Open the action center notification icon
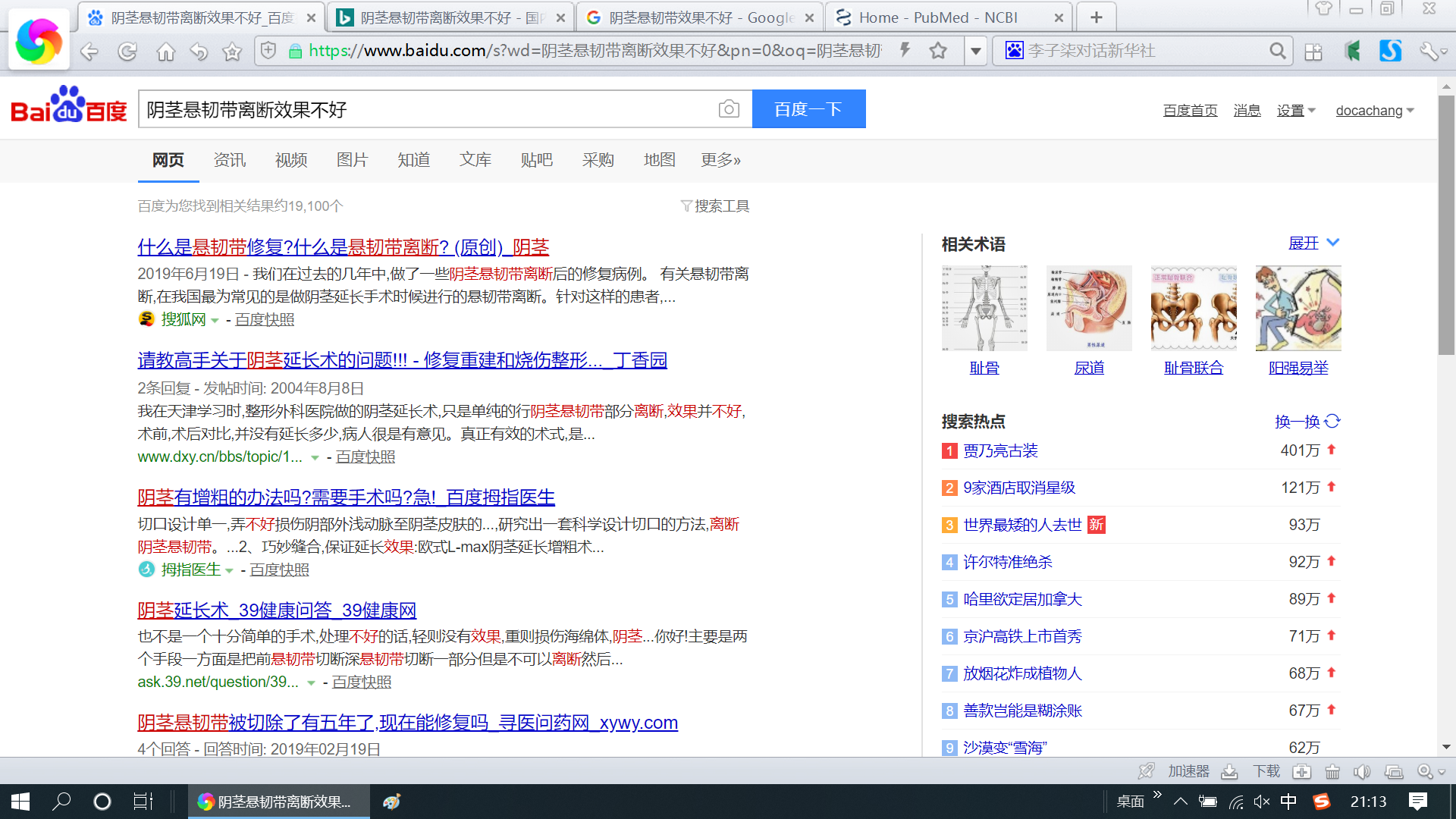This screenshot has width=1456, height=819. click(1417, 802)
